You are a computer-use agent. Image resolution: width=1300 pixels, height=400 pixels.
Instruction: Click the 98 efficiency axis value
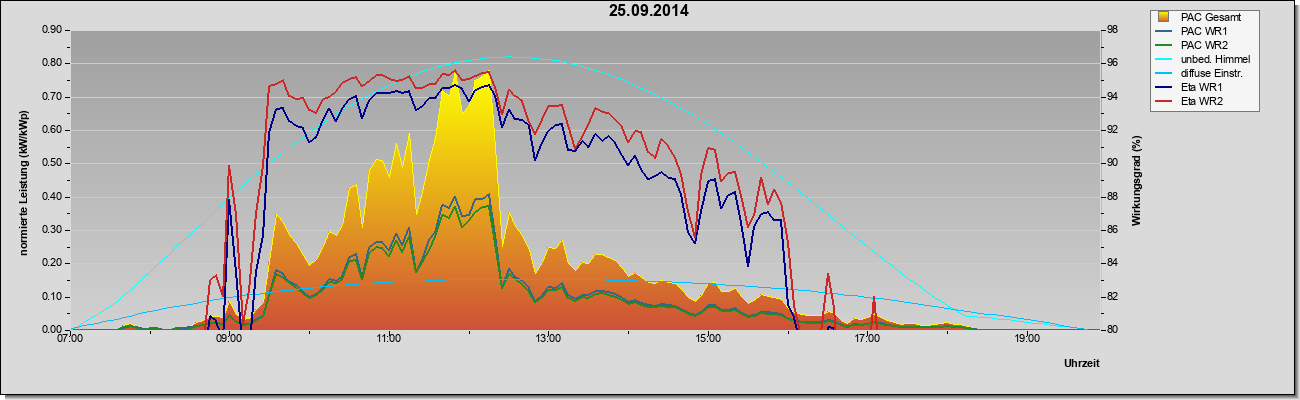pyautogui.click(x=1112, y=30)
